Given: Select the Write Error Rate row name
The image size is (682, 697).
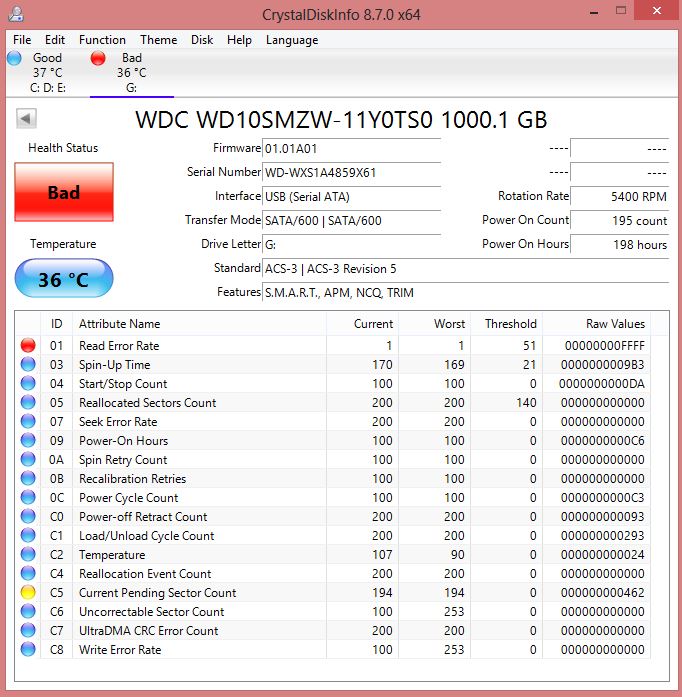Looking at the screenshot, I should tap(120, 649).
